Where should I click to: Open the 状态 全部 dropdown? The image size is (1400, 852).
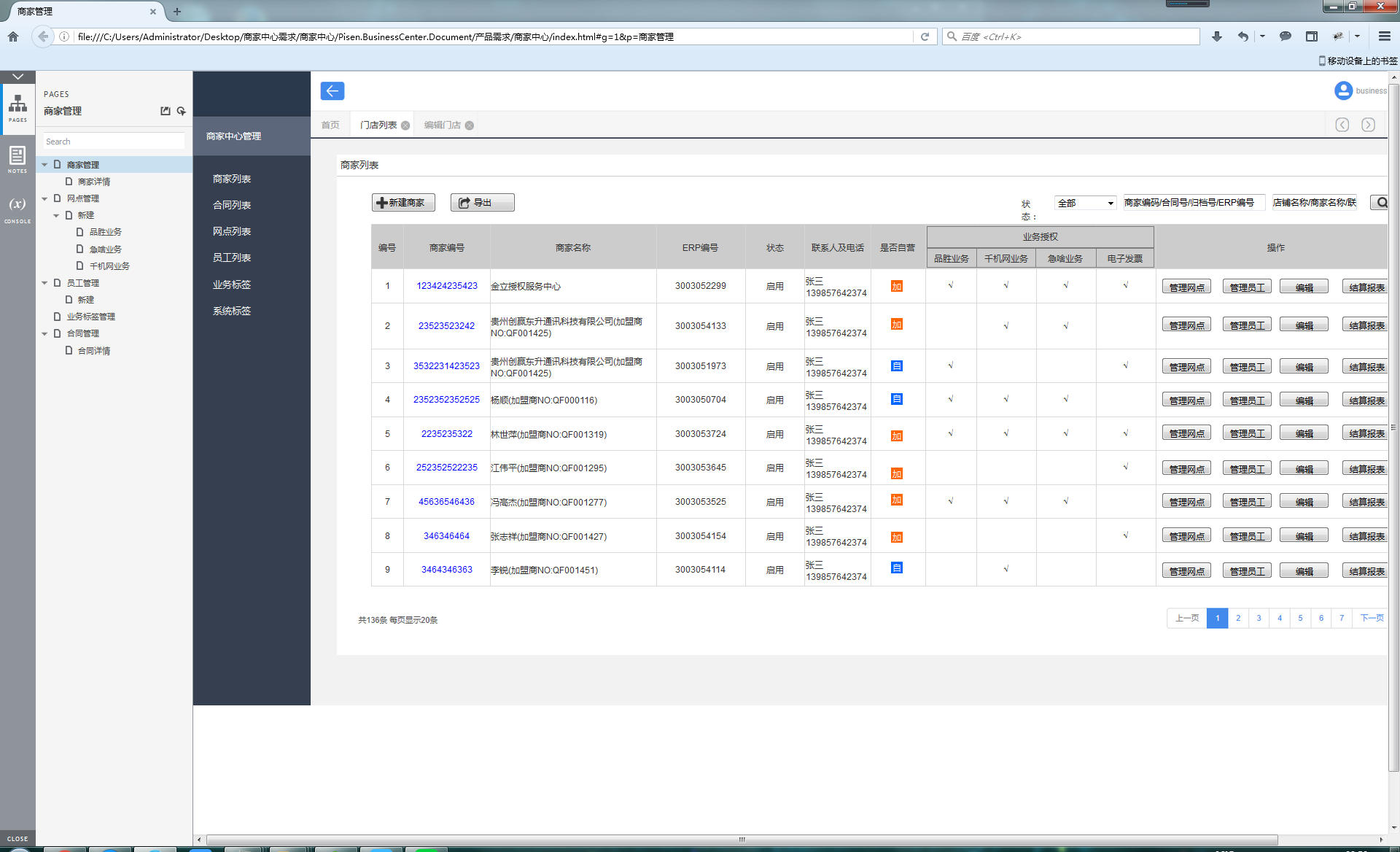(x=1085, y=203)
